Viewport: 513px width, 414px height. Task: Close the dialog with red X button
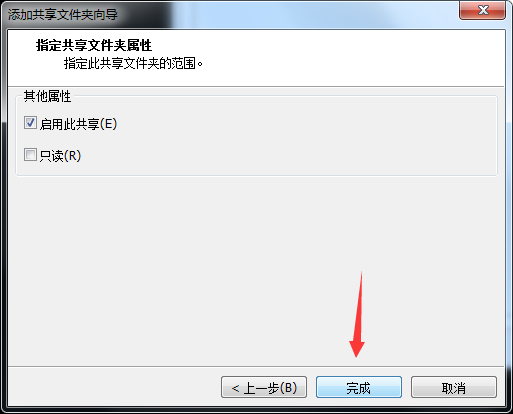(483, 10)
